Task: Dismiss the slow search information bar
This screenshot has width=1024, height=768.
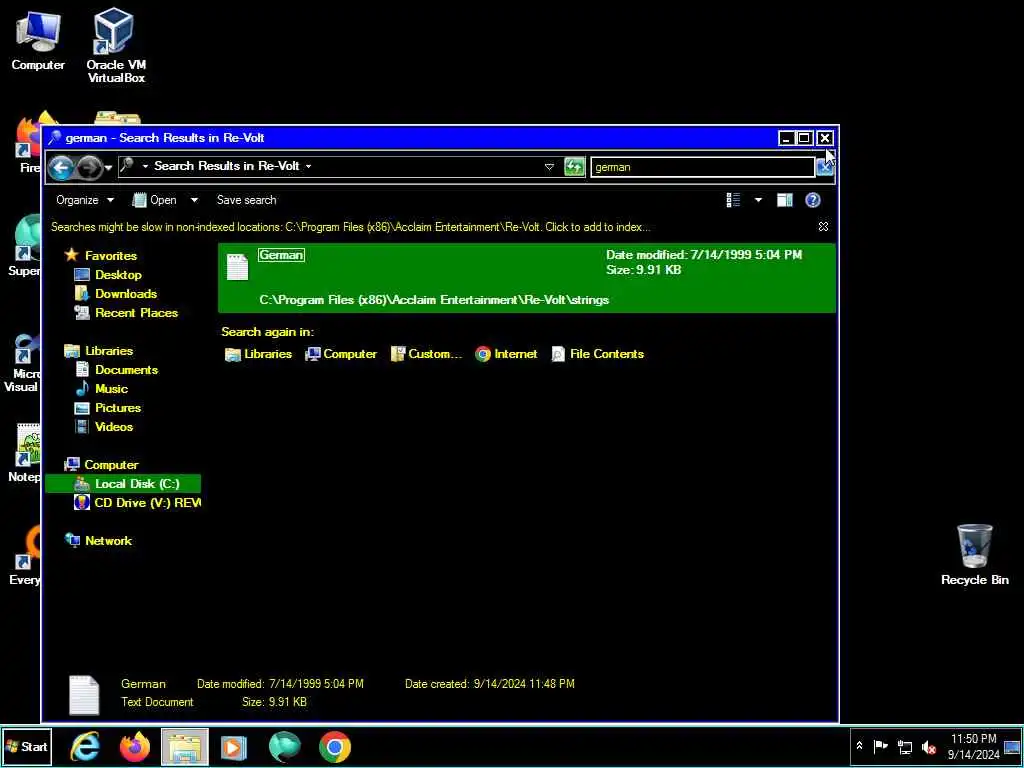Action: pos(824,227)
